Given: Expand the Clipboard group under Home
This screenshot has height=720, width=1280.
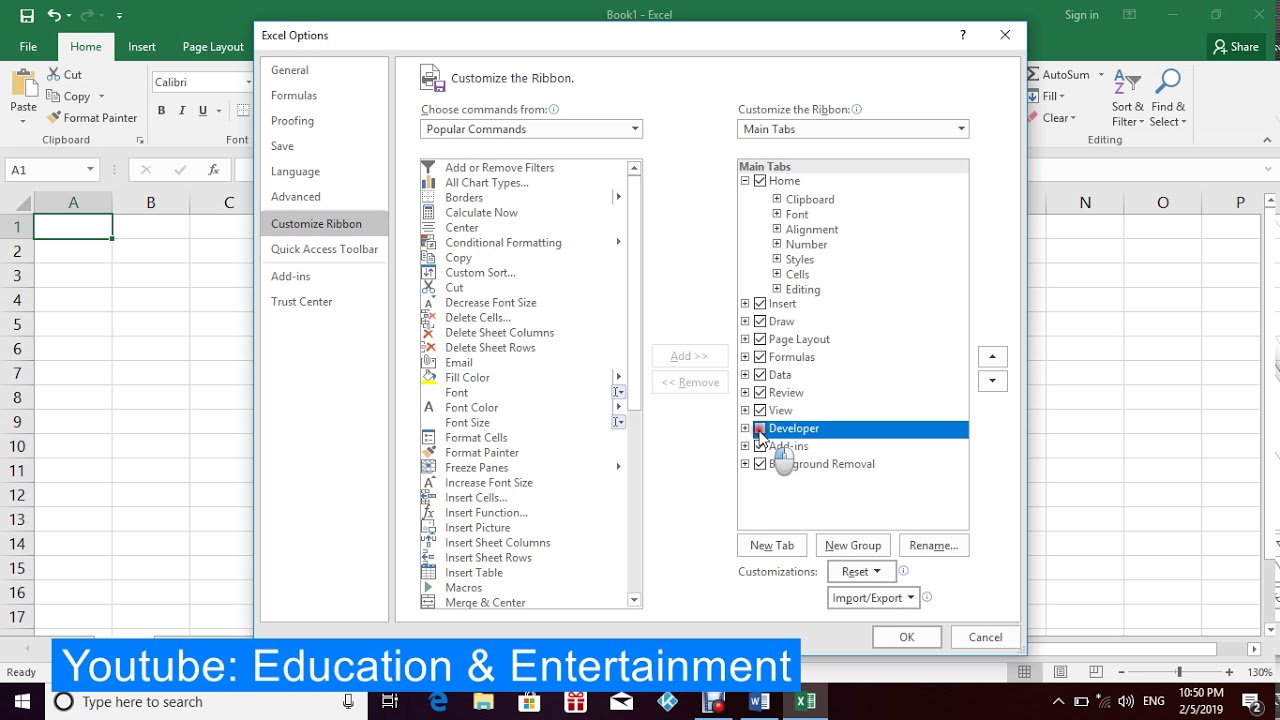Looking at the screenshot, I should click(777, 199).
